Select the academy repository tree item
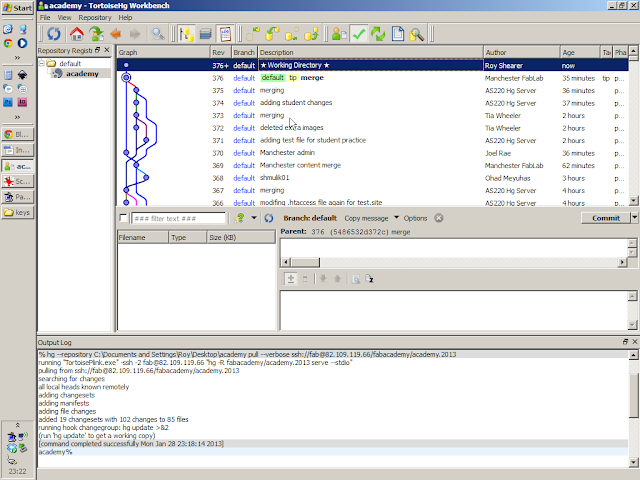 tap(82, 74)
